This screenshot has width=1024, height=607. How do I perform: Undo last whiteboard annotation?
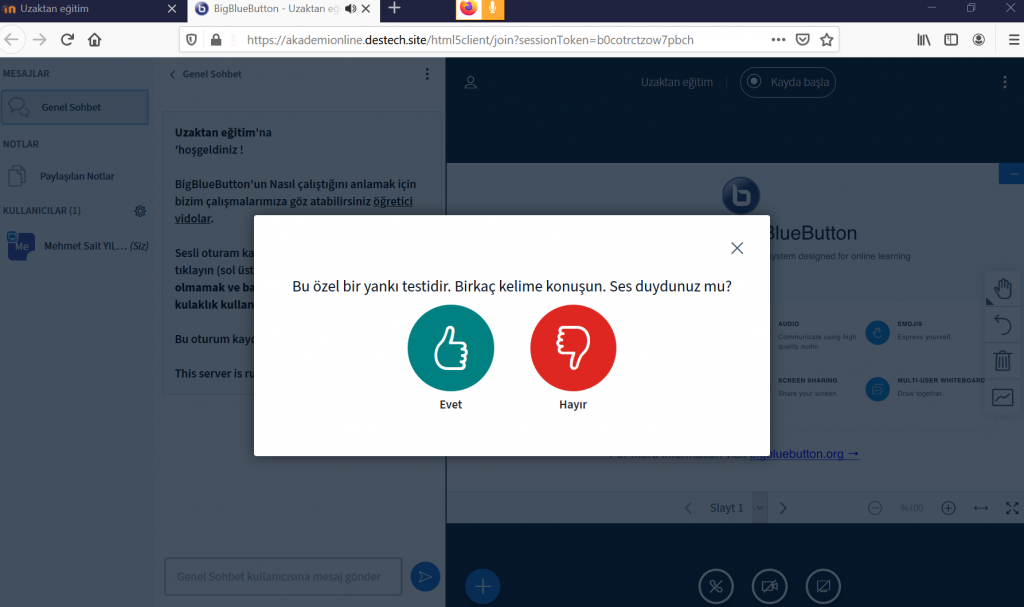1002,325
